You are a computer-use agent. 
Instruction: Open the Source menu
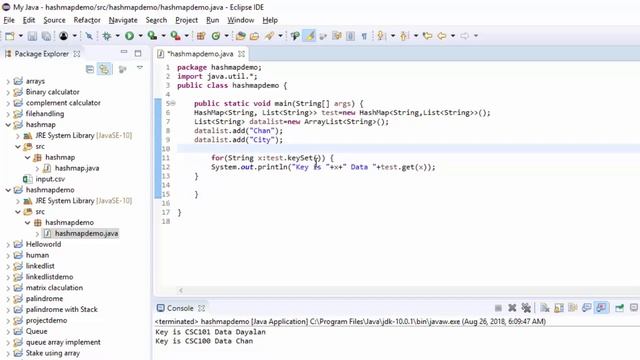point(54,20)
